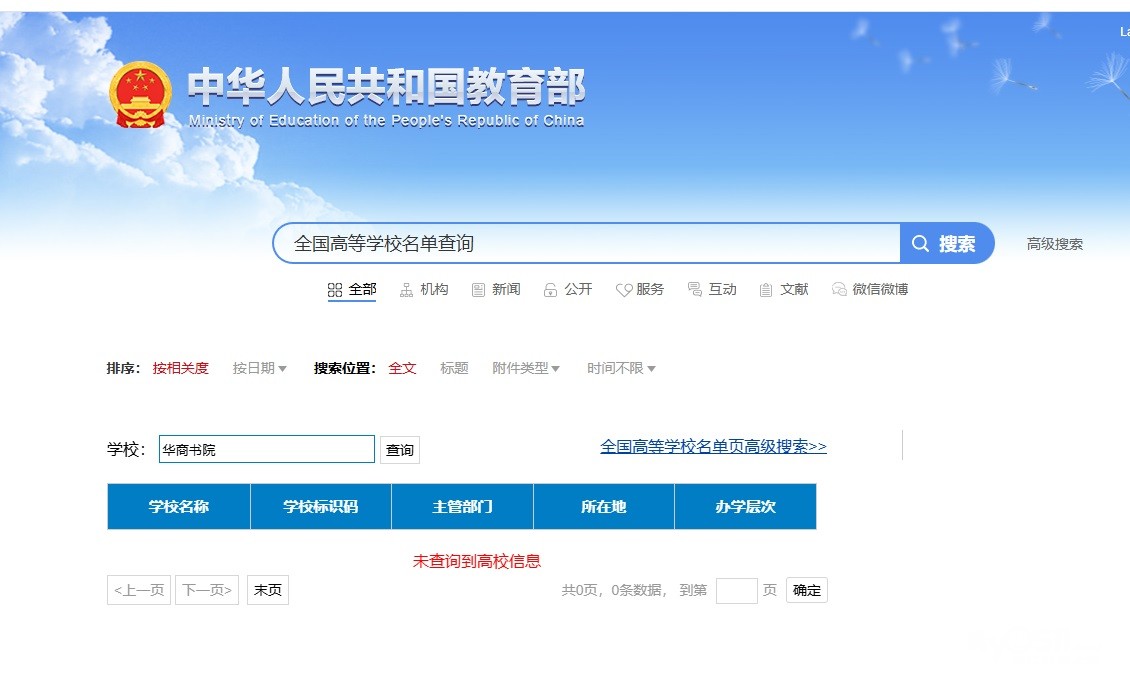The height and width of the screenshot is (678, 1130).
Task: Expand the 按日期 sort dropdown
Action: tap(260, 368)
